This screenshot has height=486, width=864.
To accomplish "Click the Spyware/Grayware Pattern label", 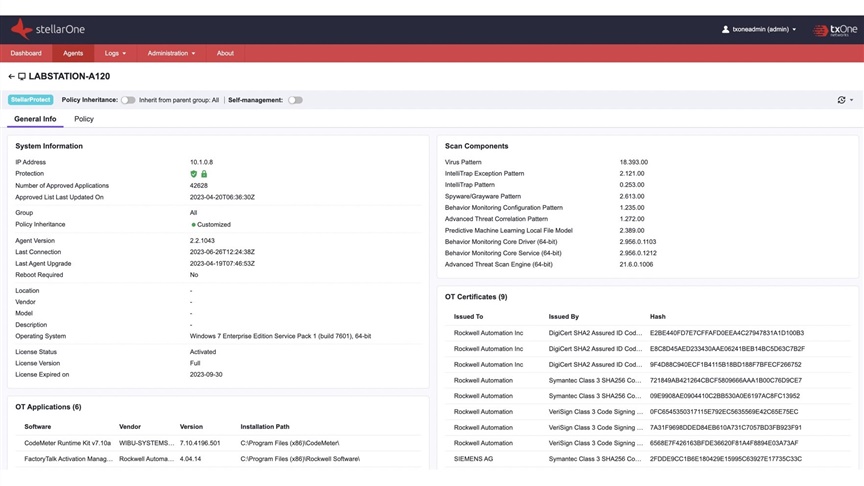I will (483, 196).
